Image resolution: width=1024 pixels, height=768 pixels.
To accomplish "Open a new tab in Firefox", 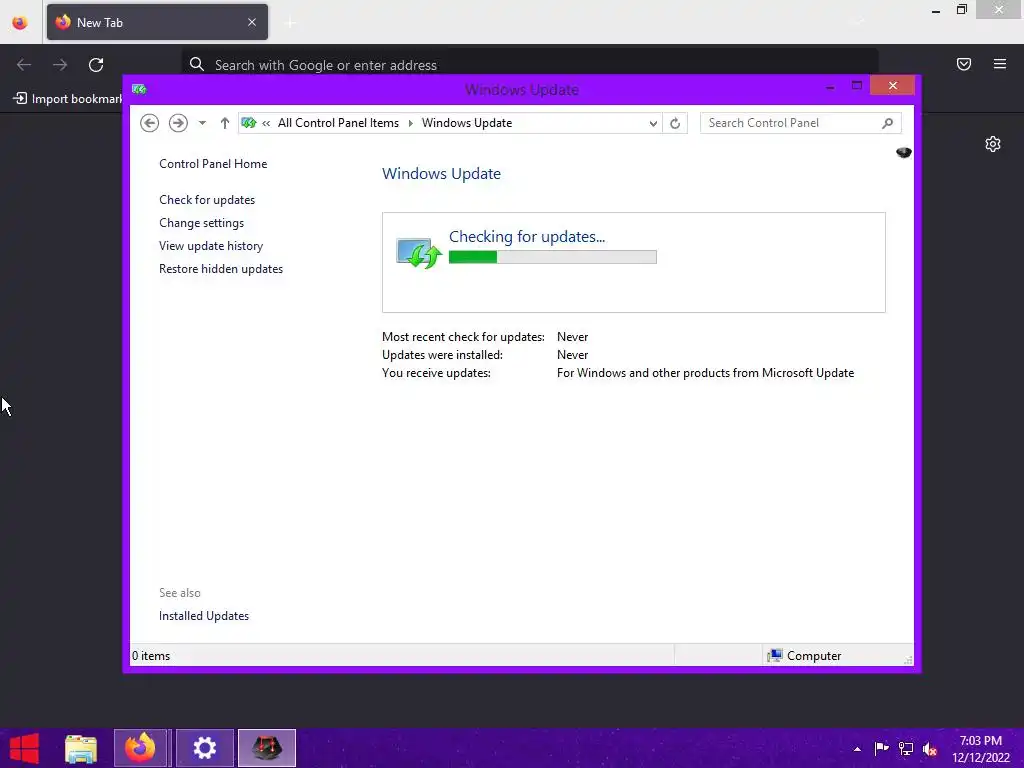I will coord(291,23).
